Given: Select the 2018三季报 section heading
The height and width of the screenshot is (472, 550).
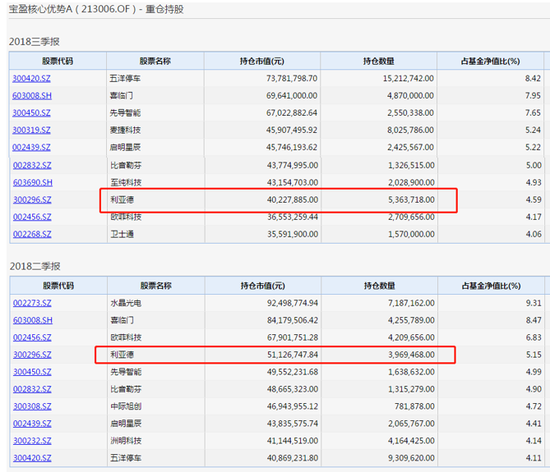Looking at the screenshot, I should coord(34,42).
